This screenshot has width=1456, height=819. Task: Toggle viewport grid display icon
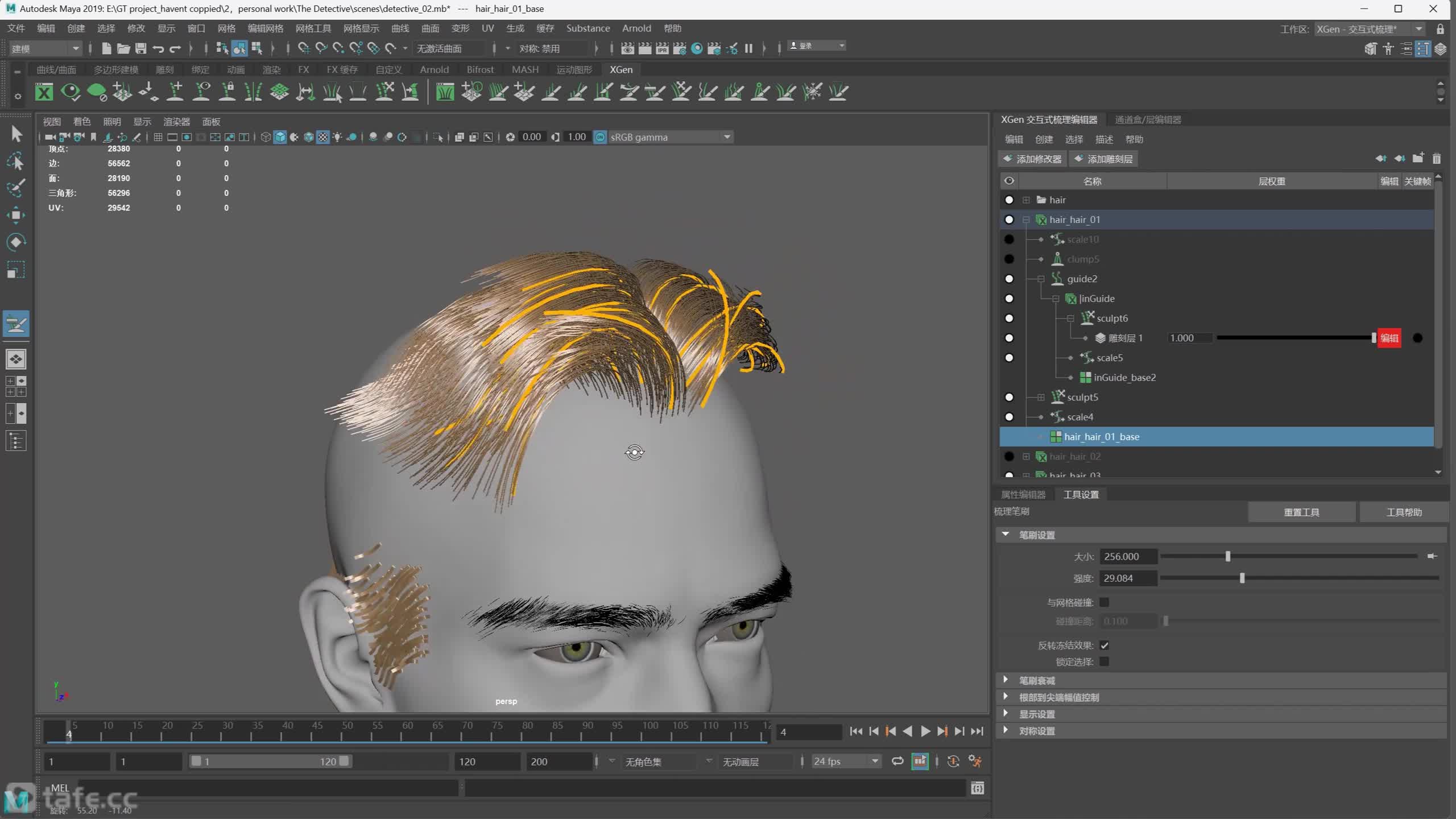pos(158,137)
